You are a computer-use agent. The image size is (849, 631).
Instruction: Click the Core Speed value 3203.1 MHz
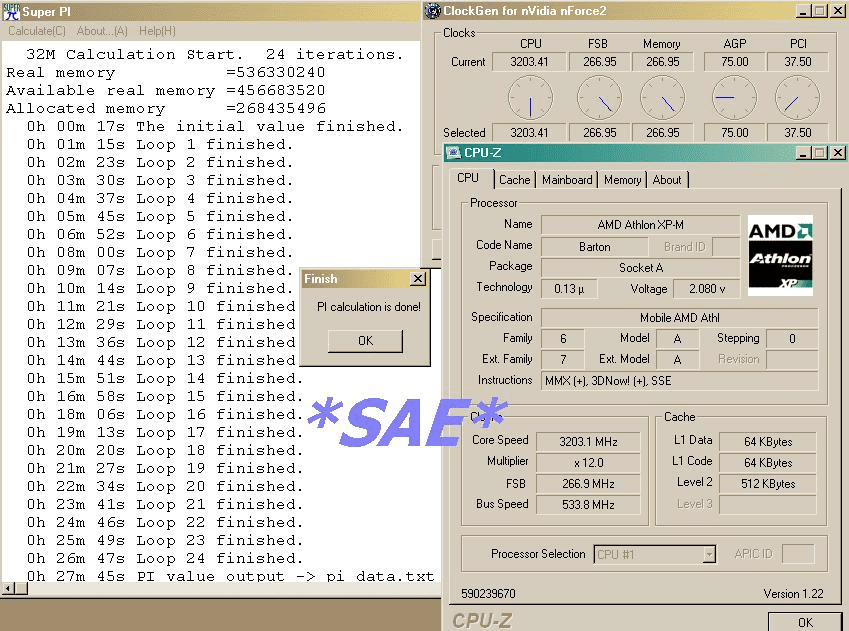click(x=588, y=441)
